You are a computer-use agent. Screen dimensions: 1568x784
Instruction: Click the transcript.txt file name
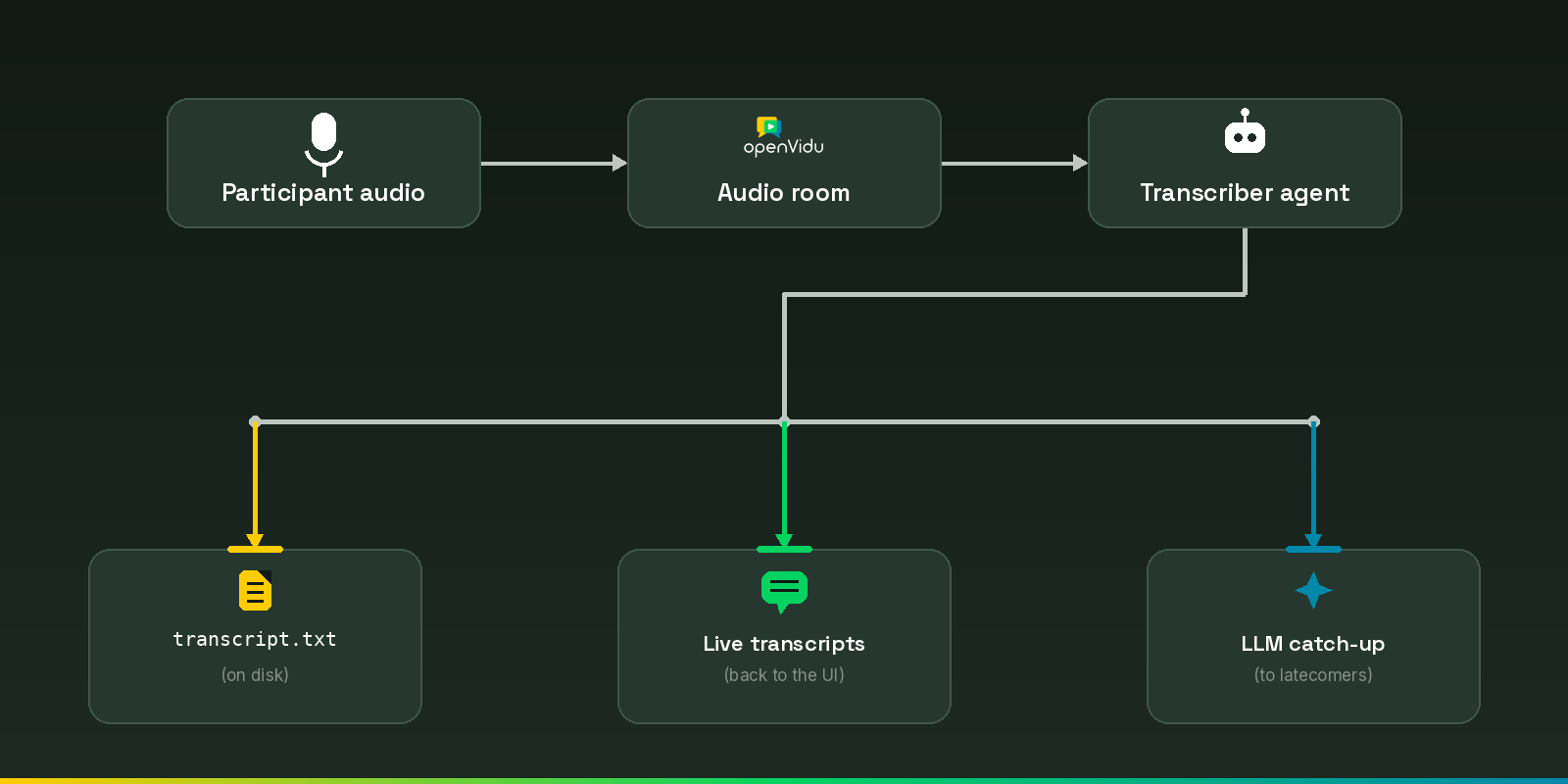click(x=255, y=639)
